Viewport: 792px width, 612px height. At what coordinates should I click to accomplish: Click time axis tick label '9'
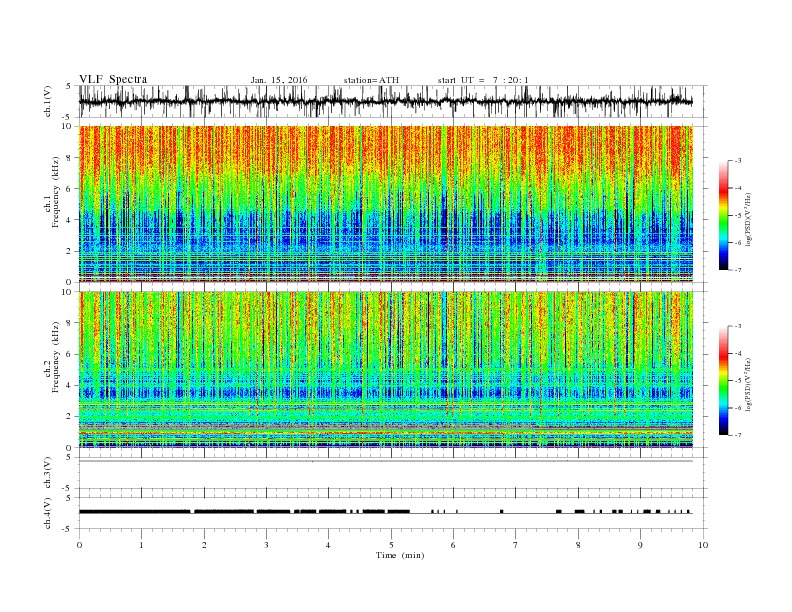tap(640, 545)
